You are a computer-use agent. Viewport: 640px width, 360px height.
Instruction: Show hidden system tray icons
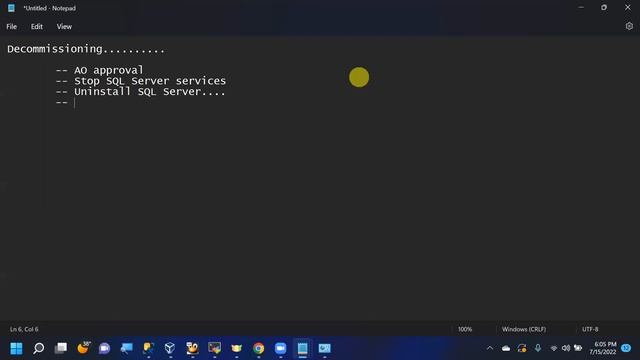tap(490, 348)
